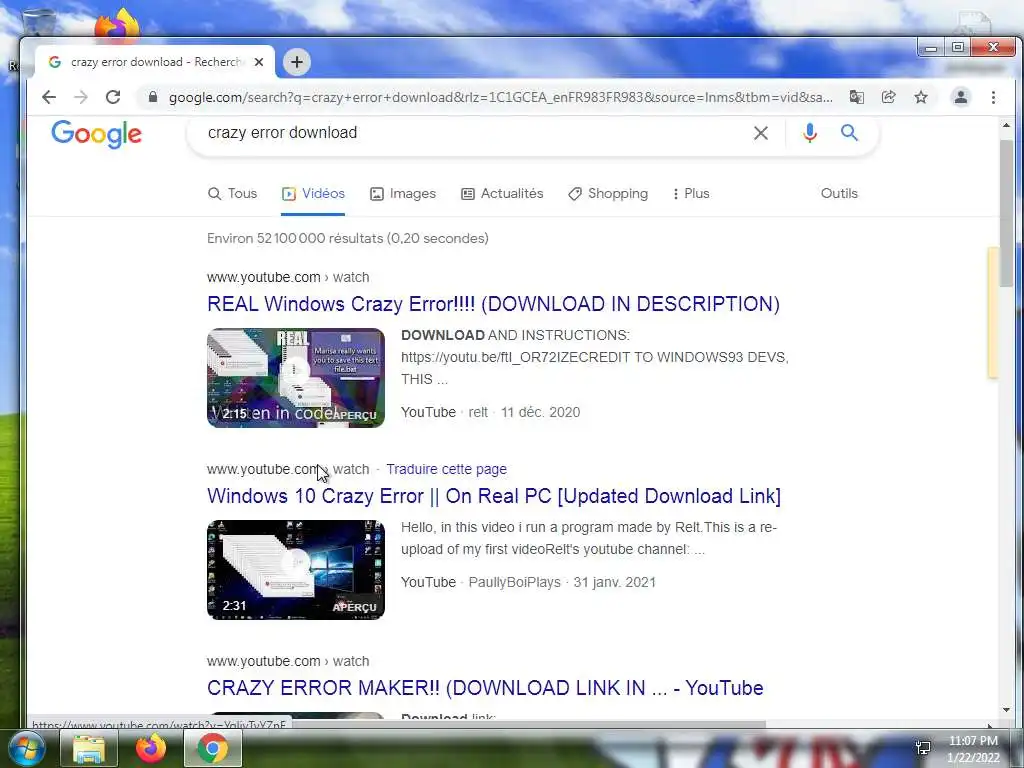
Task: Select the crazy error download tab
Action: point(155,62)
